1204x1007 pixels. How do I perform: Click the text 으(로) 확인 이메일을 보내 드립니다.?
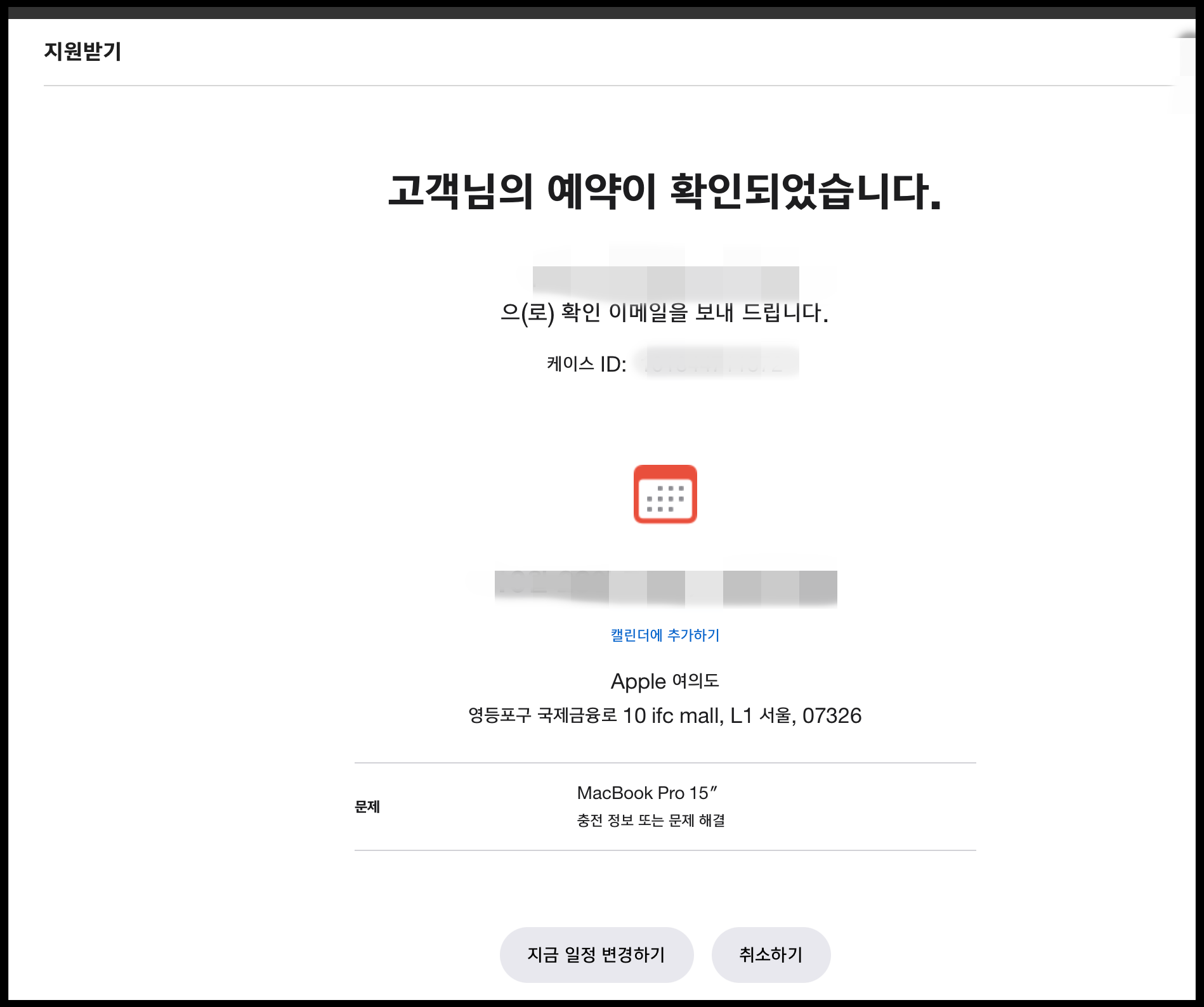coord(665,312)
